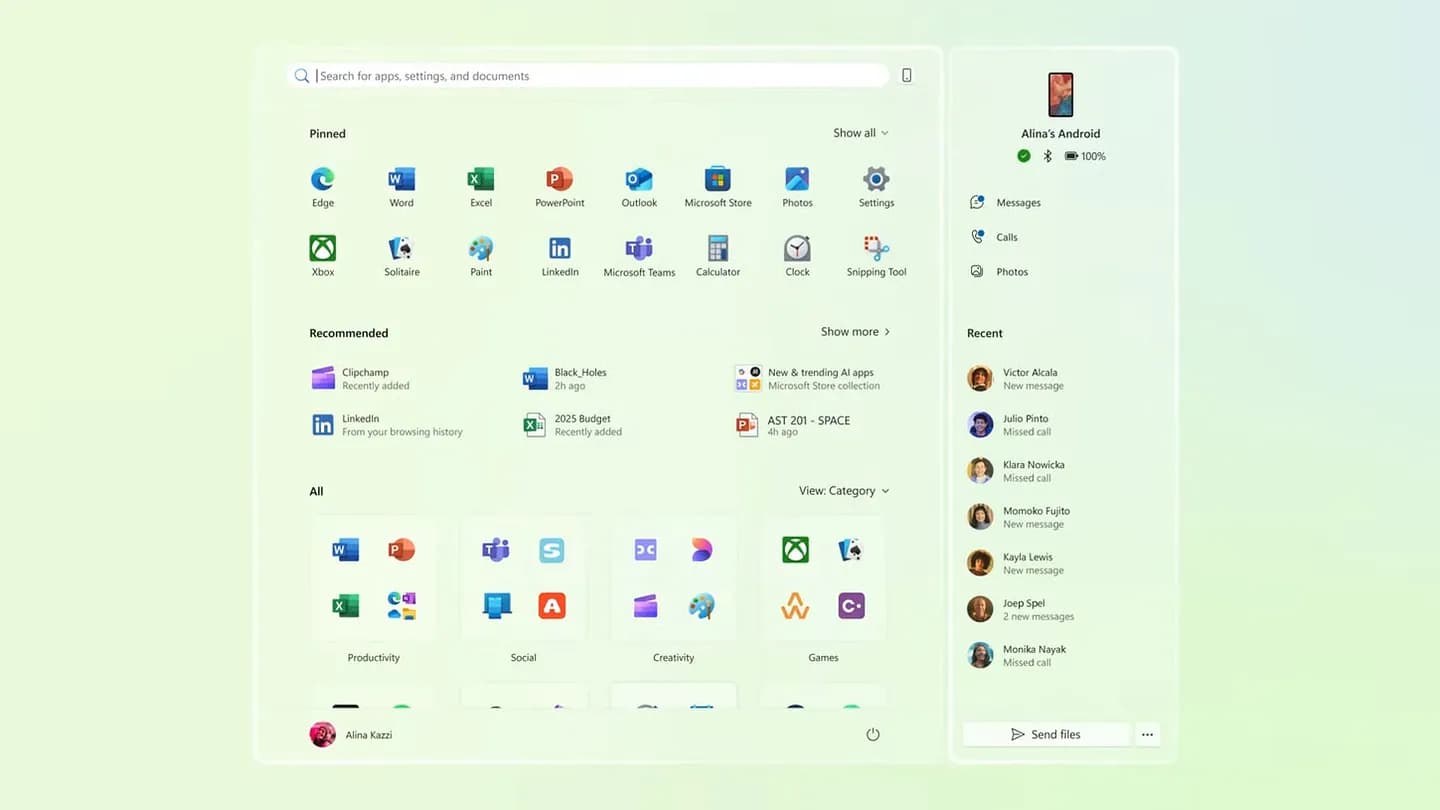The height and width of the screenshot is (810, 1440).
Task: Open Kayla Lewis new message
Action: [x=1015, y=563]
